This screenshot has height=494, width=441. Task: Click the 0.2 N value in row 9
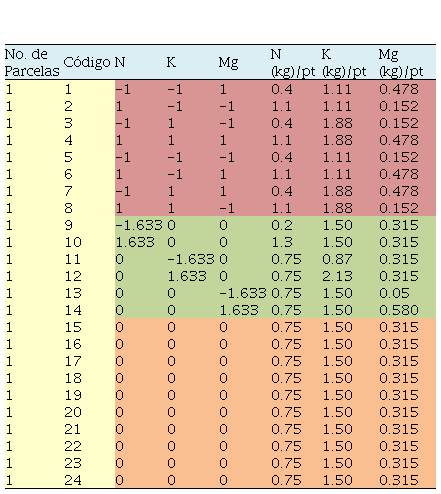282,225
